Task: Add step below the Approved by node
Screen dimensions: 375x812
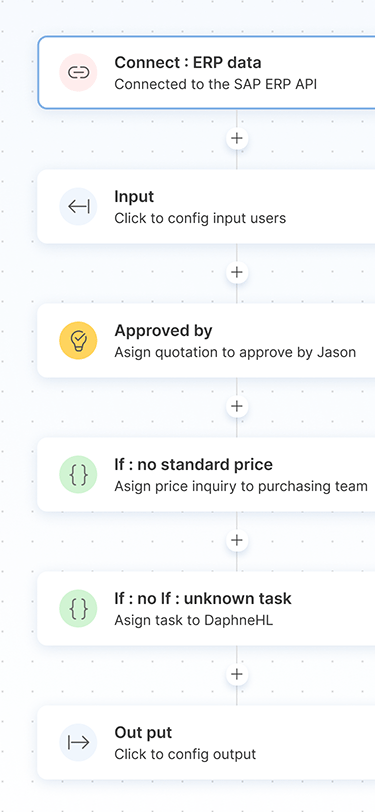Action: (x=237, y=407)
